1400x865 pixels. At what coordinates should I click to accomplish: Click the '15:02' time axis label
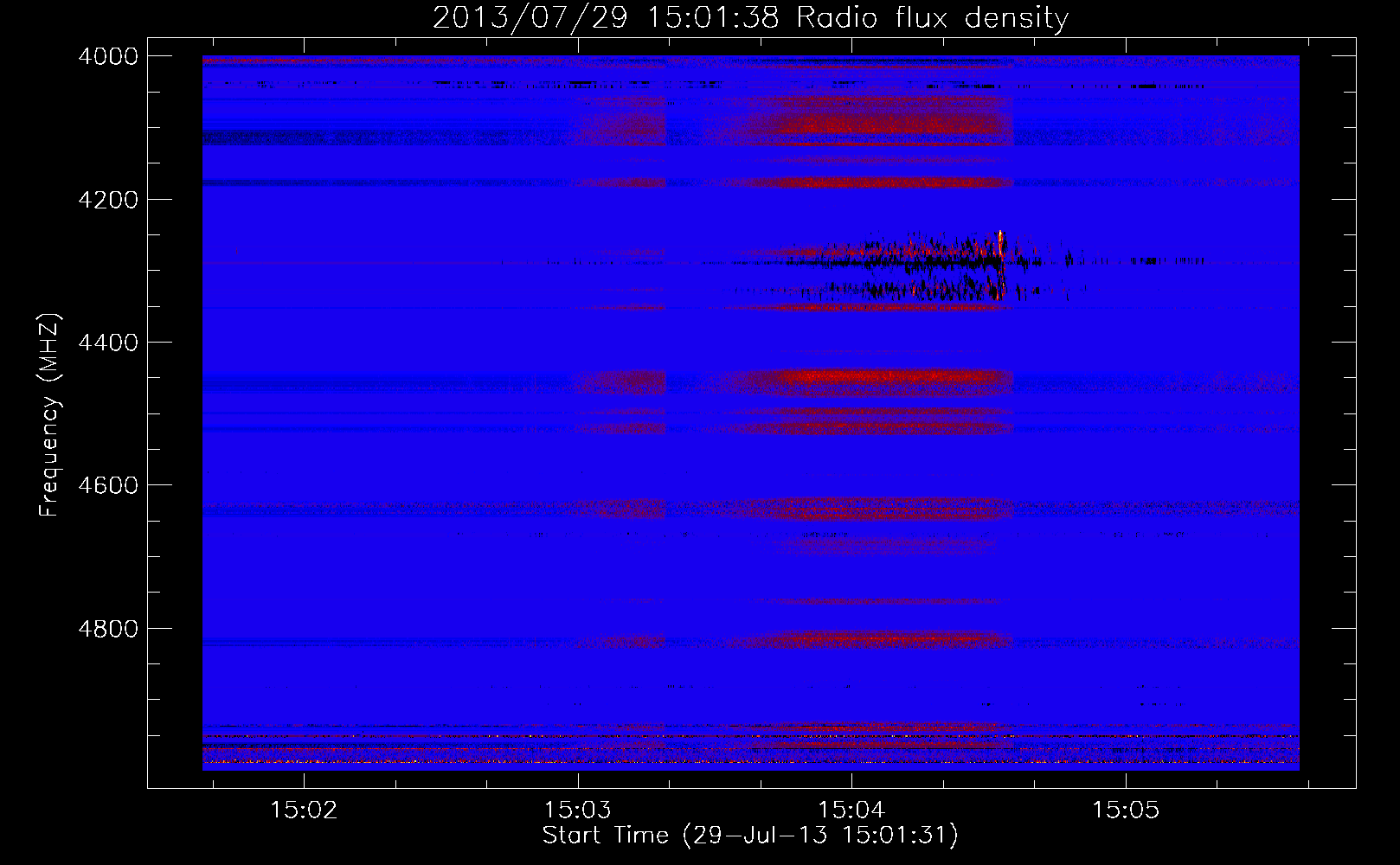coord(304,810)
